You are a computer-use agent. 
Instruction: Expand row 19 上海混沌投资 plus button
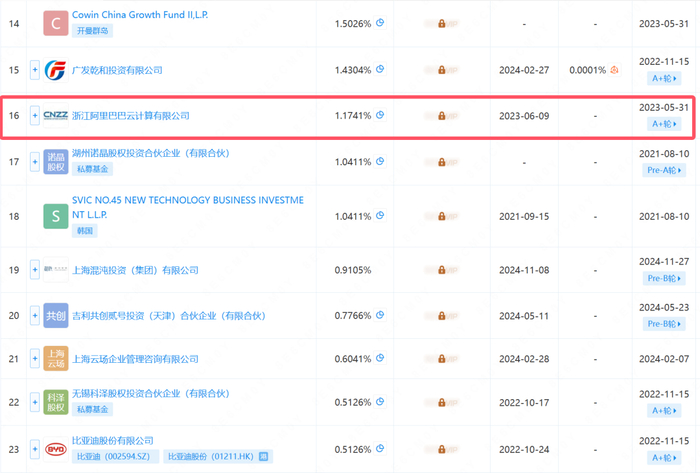pos(35,270)
